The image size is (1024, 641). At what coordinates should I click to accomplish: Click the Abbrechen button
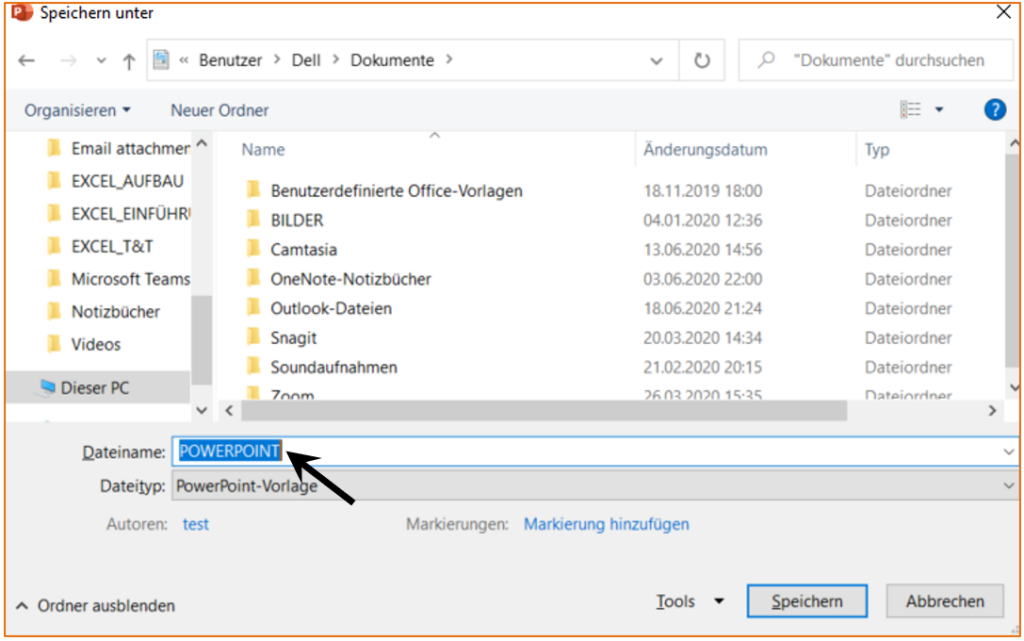[944, 601]
